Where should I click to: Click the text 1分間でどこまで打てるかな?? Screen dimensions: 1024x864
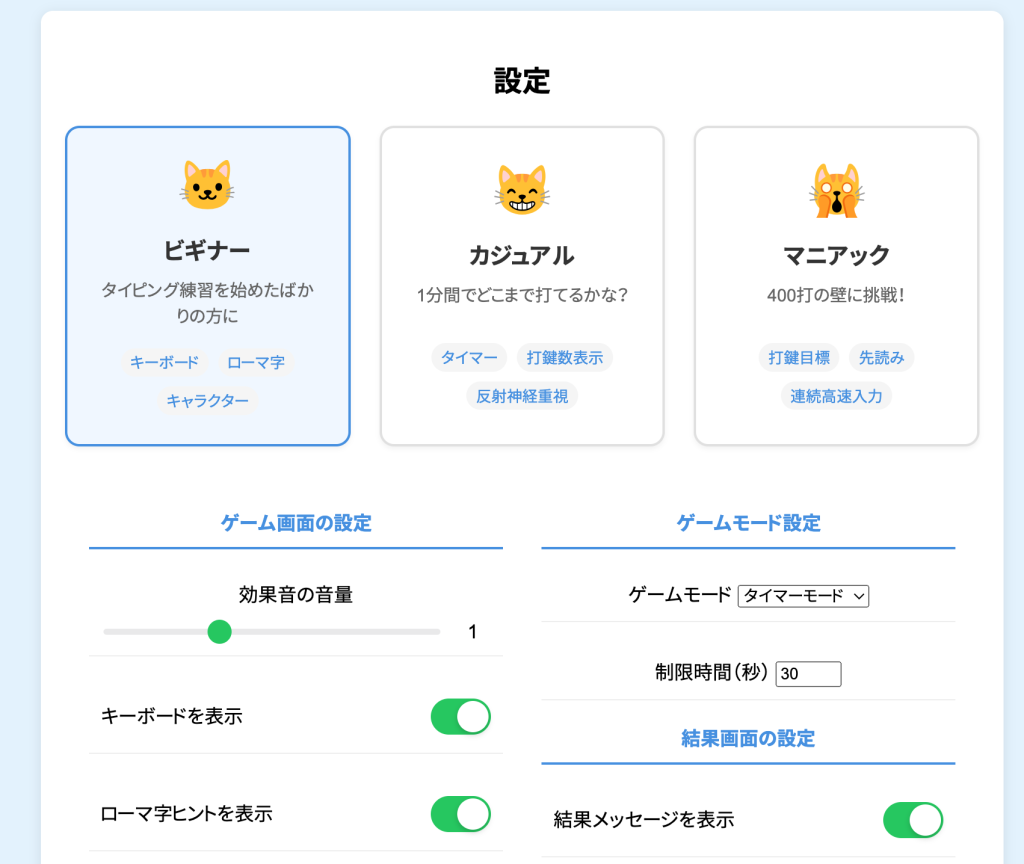(x=522, y=295)
